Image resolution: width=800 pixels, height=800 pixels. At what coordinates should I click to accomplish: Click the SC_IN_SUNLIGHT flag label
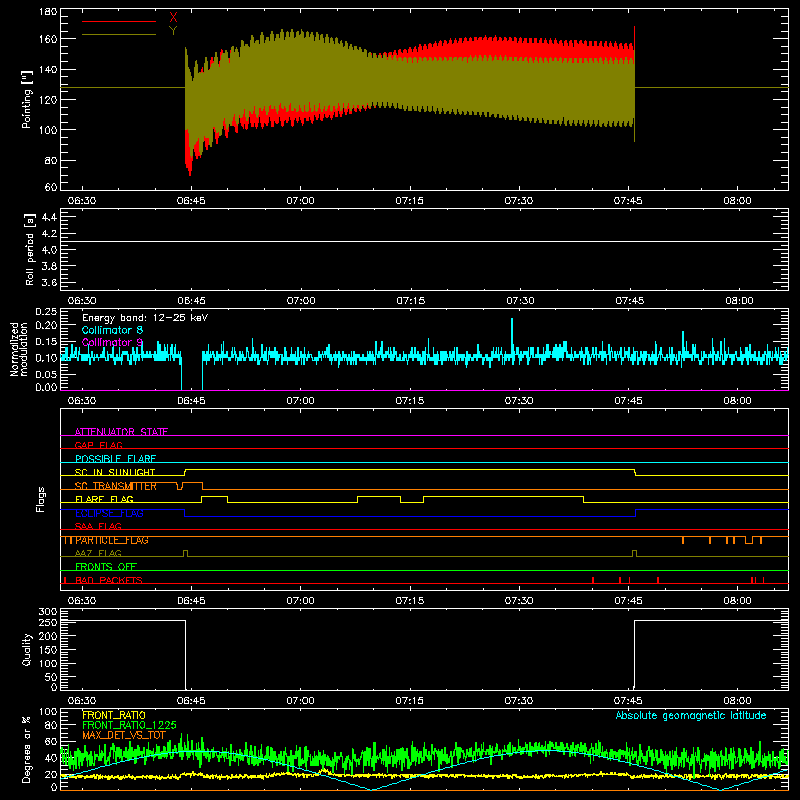115,472
